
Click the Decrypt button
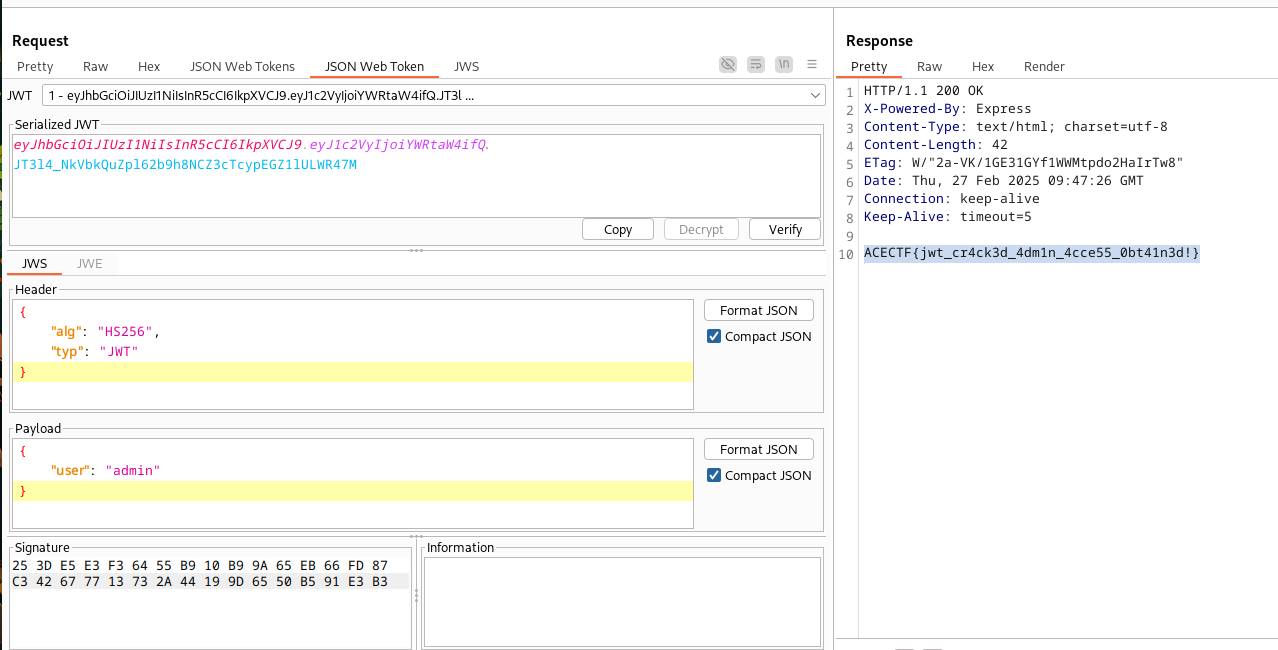click(701, 229)
